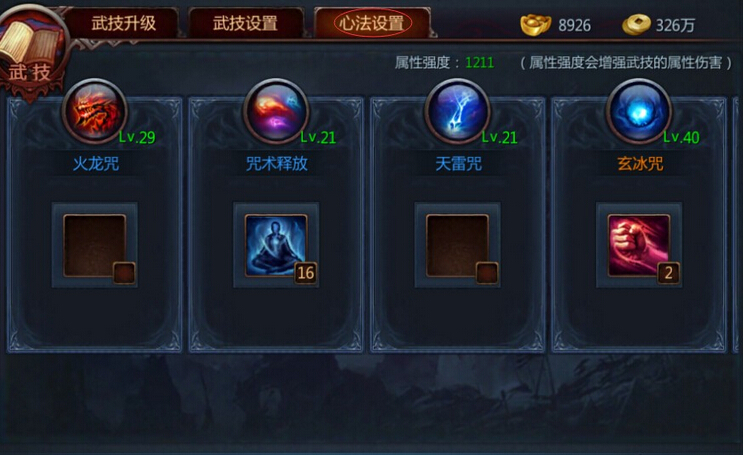Image resolution: width=744 pixels, height=455 pixels.
Task: Click the Lv.40 level label
Action: 681,138
